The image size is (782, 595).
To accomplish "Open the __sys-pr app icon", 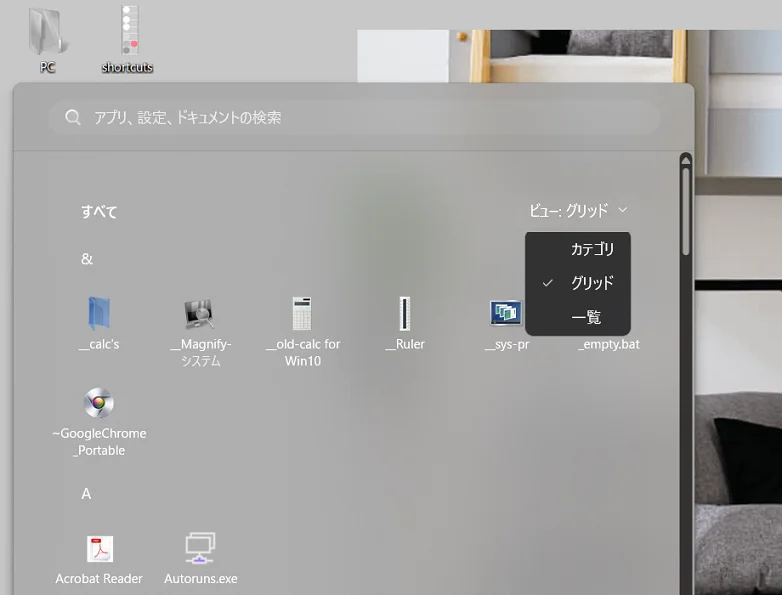I will point(506,315).
